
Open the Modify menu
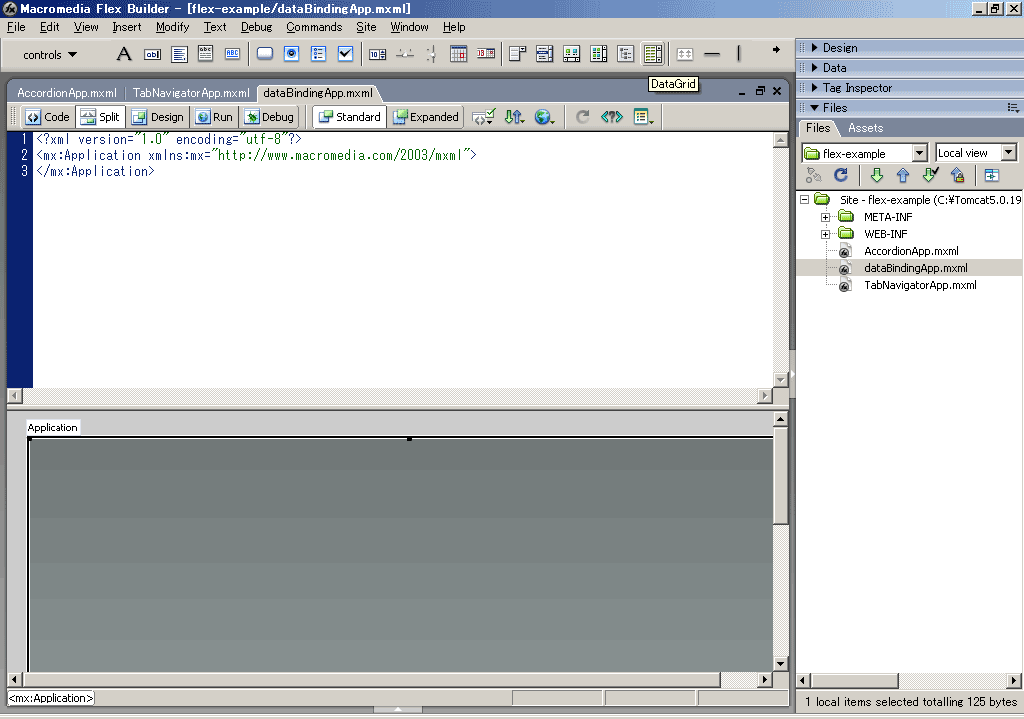[172, 27]
